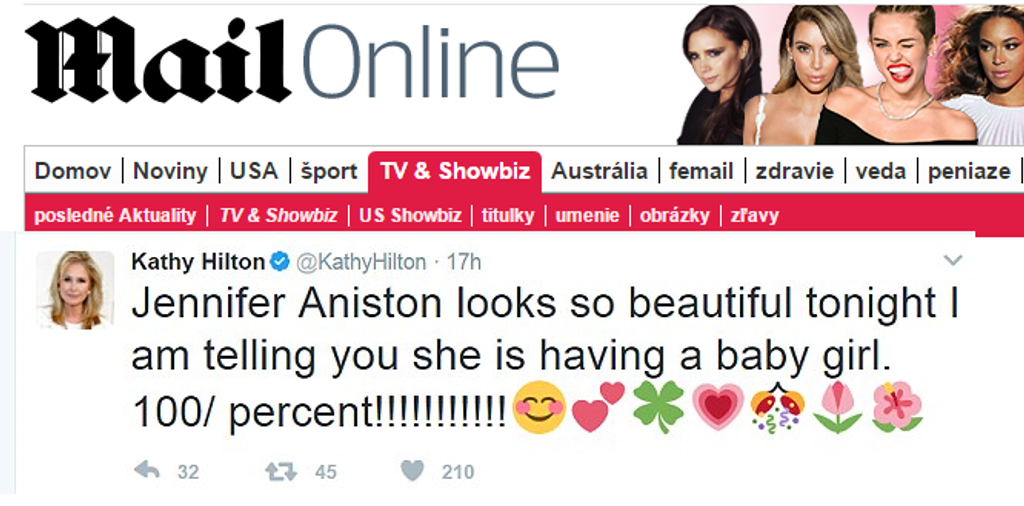The height and width of the screenshot is (506, 1024).
Task: Click the retweet icon
Action: coord(281,471)
